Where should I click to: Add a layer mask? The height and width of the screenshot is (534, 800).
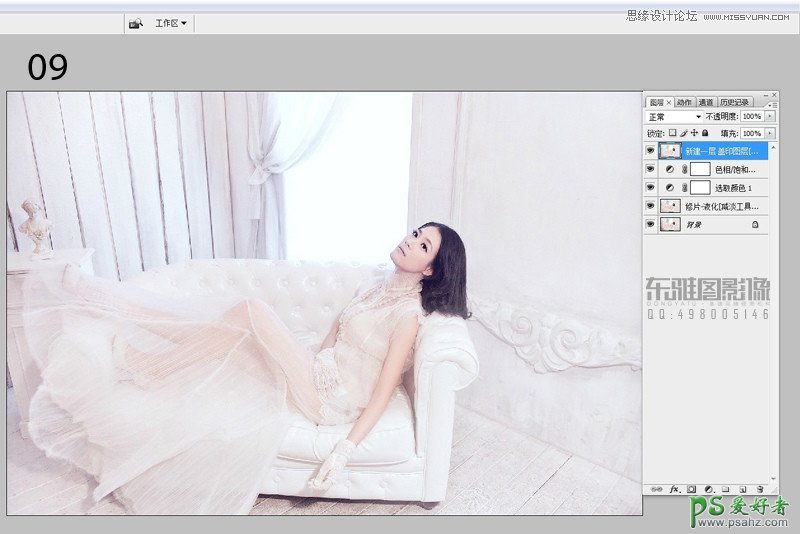click(x=691, y=489)
